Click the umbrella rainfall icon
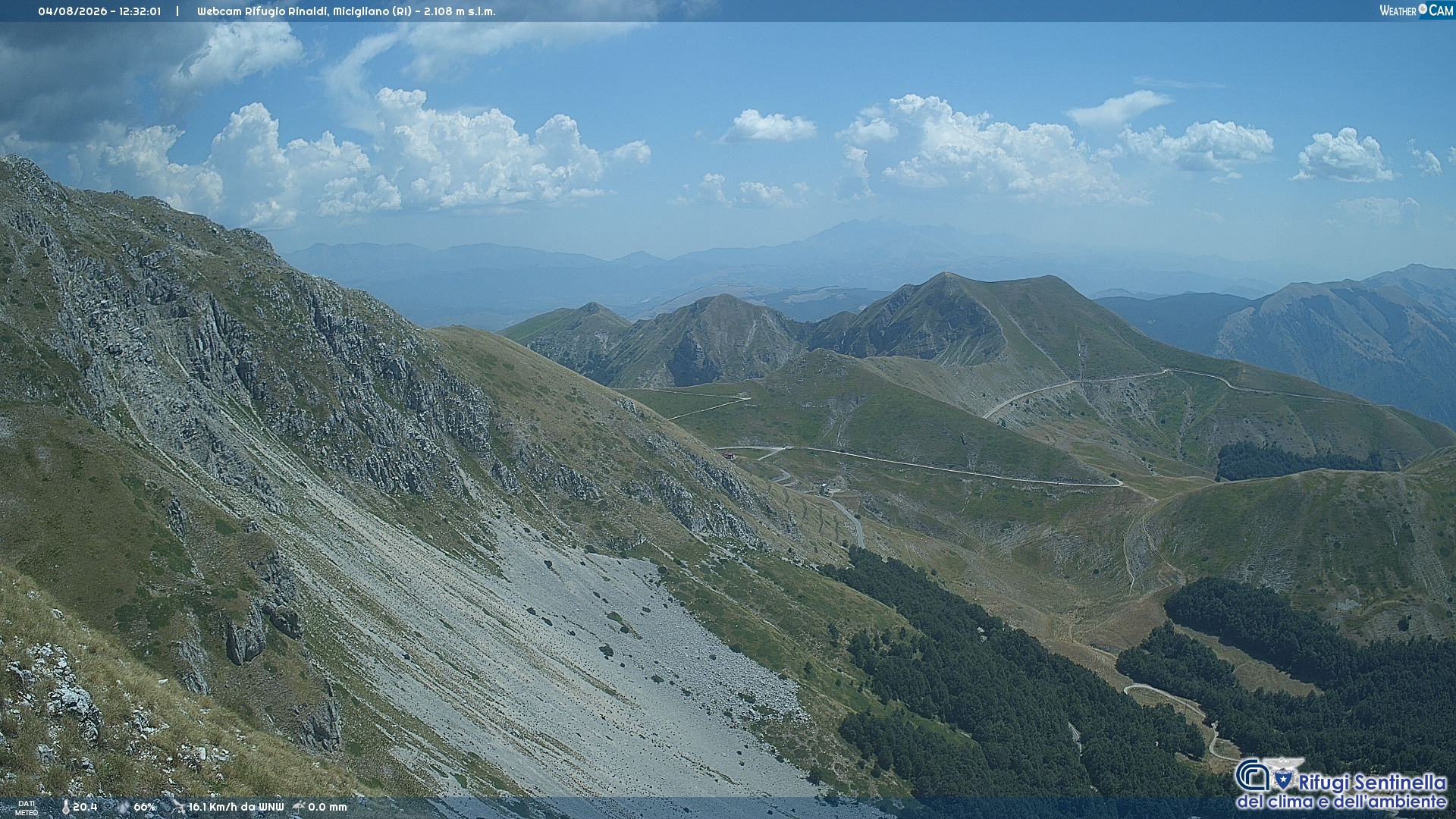The height and width of the screenshot is (819, 1456). pos(299,807)
